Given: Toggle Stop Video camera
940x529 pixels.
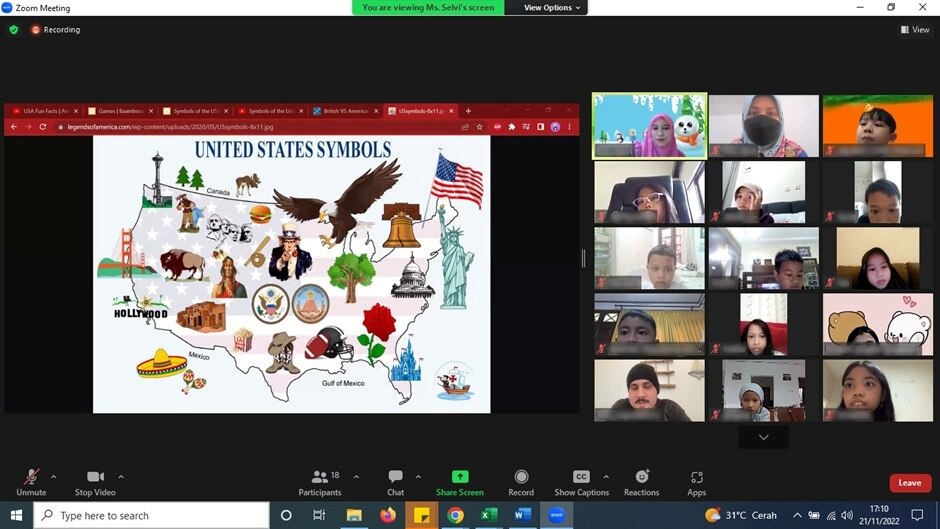Looking at the screenshot, I should click(95, 477).
